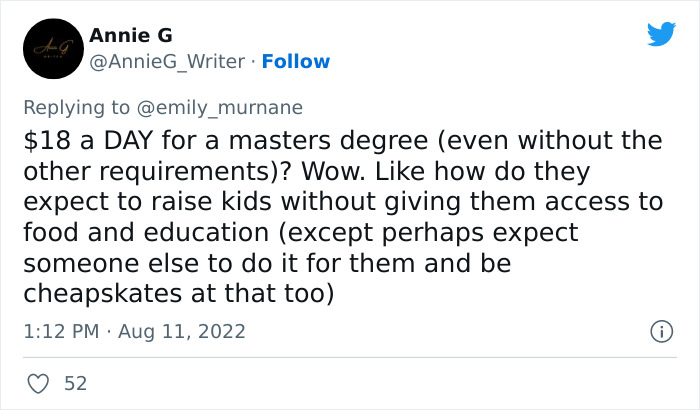Like the tweet with the heart icon
700x410 pixels.
39,384
